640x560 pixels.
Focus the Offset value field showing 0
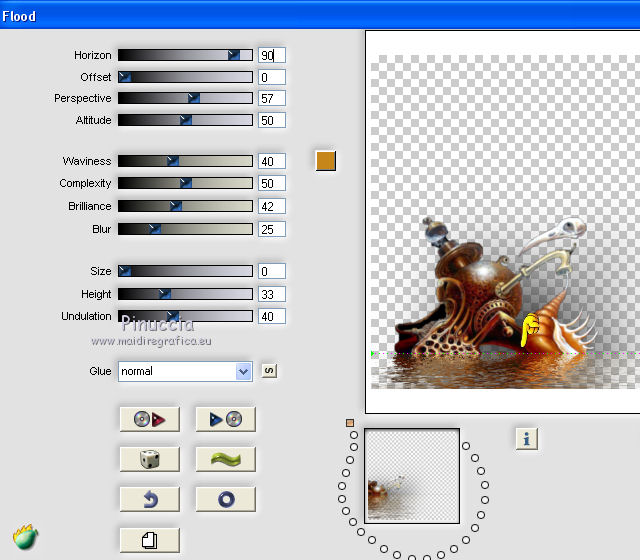point(272,77)
